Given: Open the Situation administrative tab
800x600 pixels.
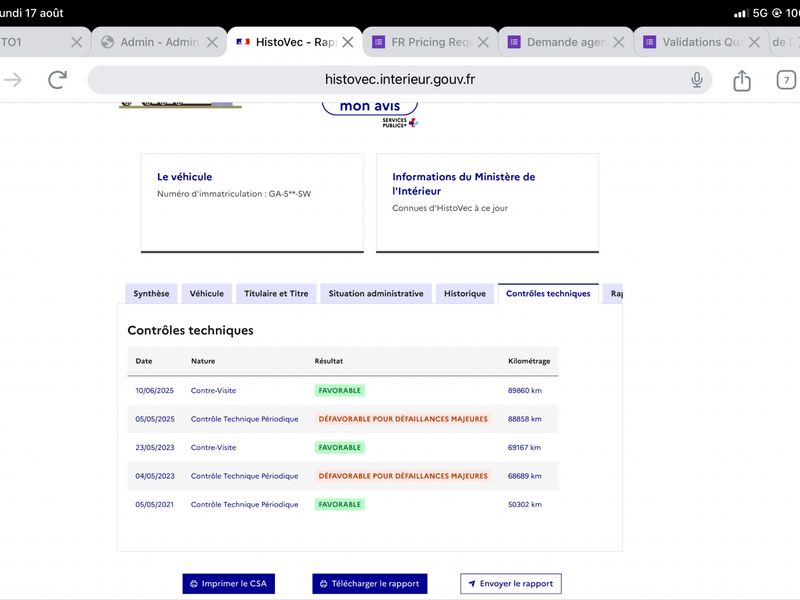Looking at the screenshot, I should click(376, 293).
